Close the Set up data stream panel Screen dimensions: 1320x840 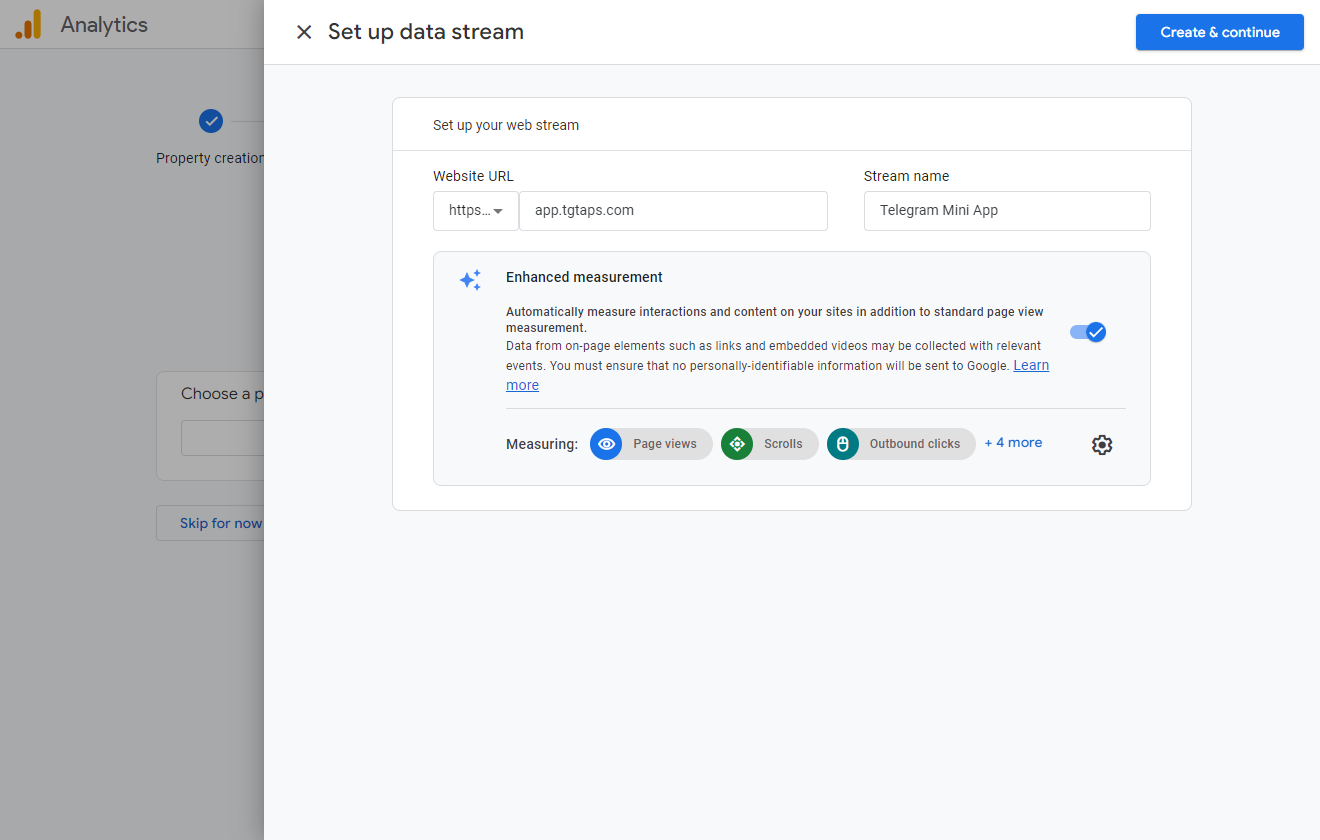tap(304, 32)
